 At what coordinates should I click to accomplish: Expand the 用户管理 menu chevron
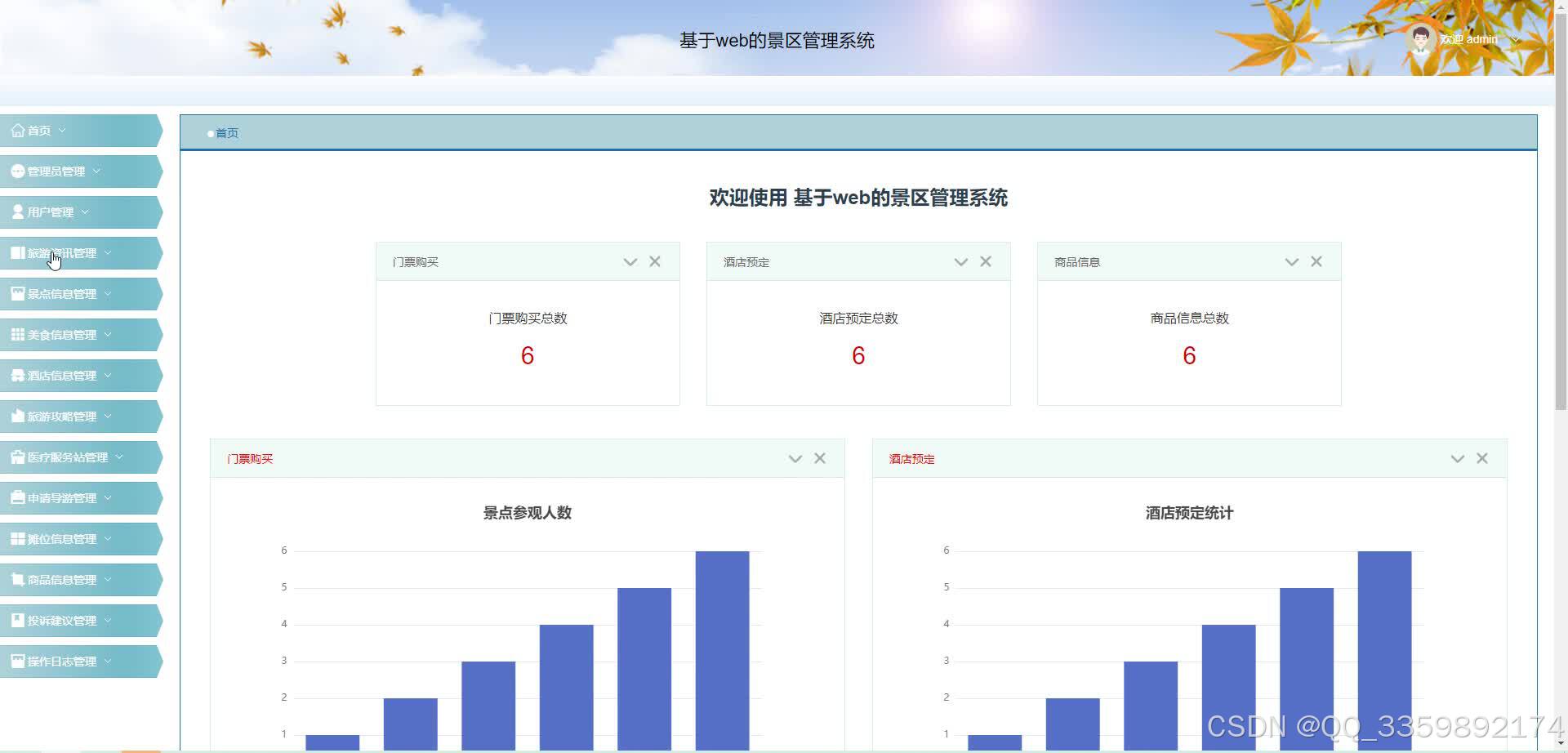[85, 212]
